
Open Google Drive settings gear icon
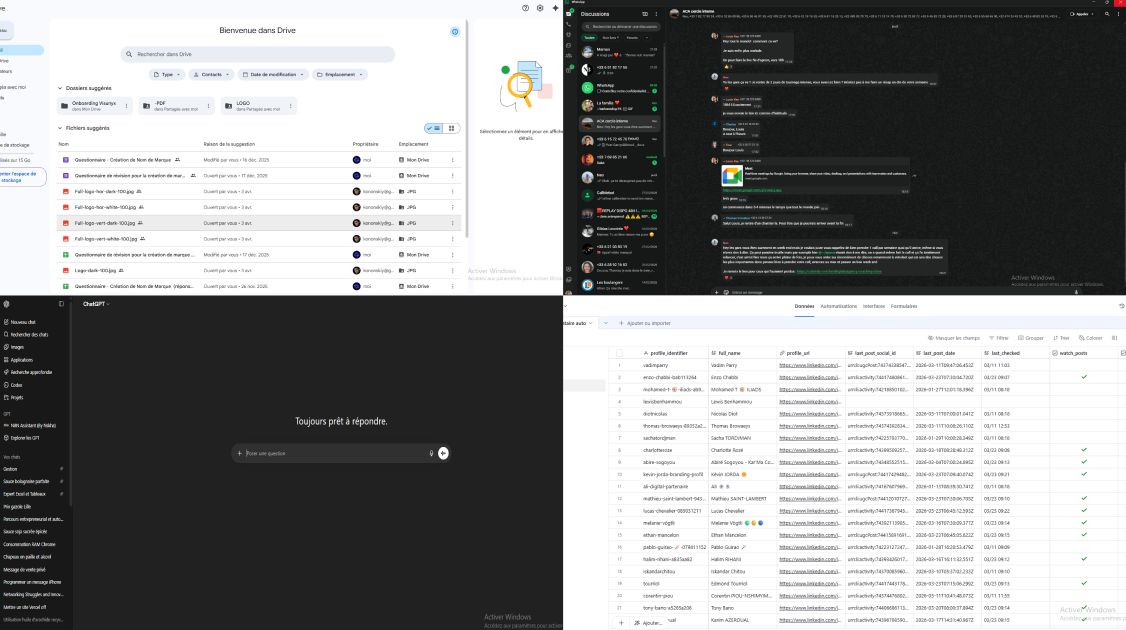click(540, 8)
